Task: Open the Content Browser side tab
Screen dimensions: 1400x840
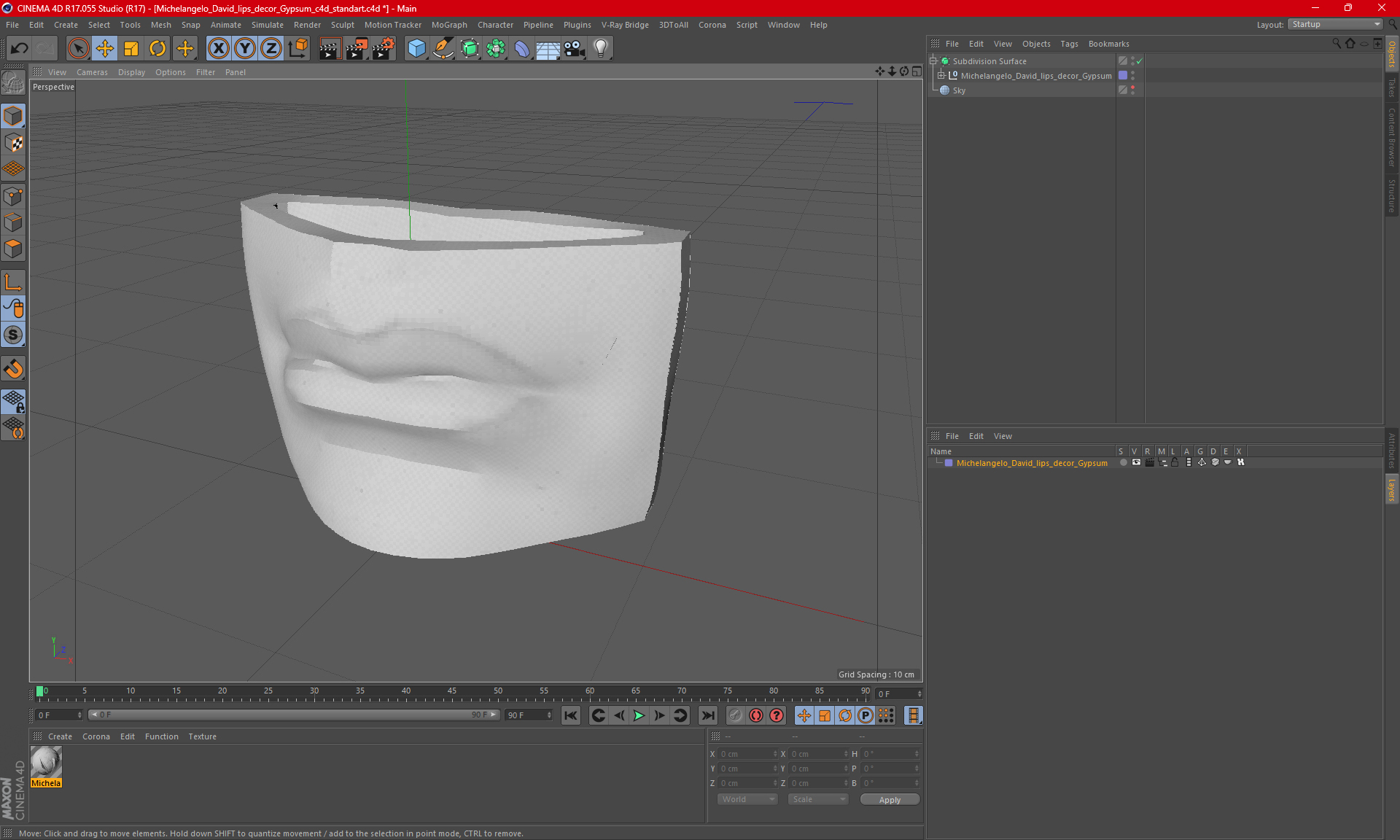Action: click(x=1392, y=136)
